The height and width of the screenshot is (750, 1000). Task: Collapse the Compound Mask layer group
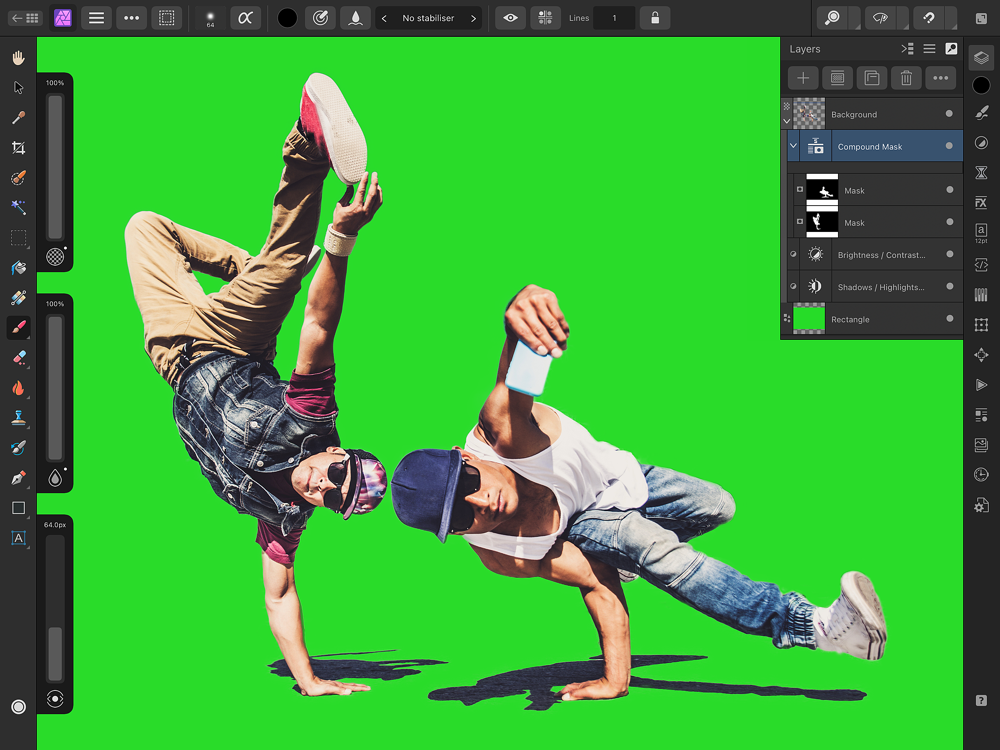793,146
